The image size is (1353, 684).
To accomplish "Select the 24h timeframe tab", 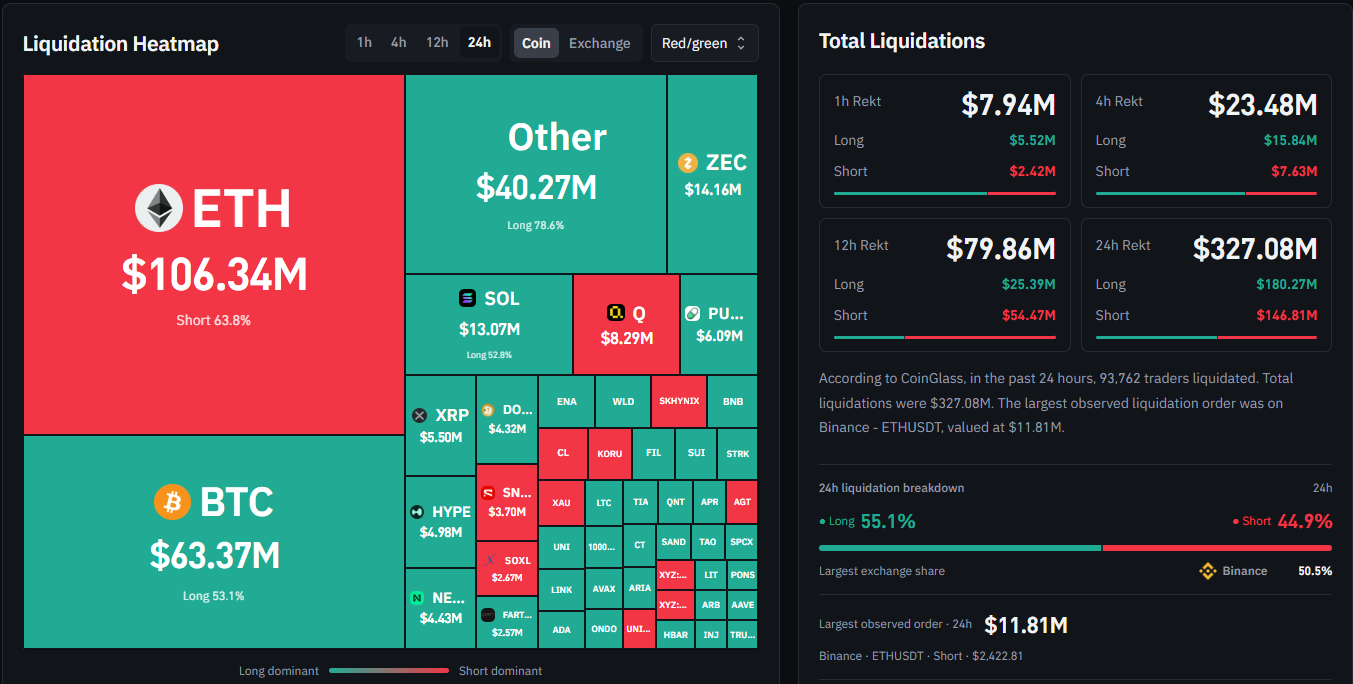I will coord(479,42).
